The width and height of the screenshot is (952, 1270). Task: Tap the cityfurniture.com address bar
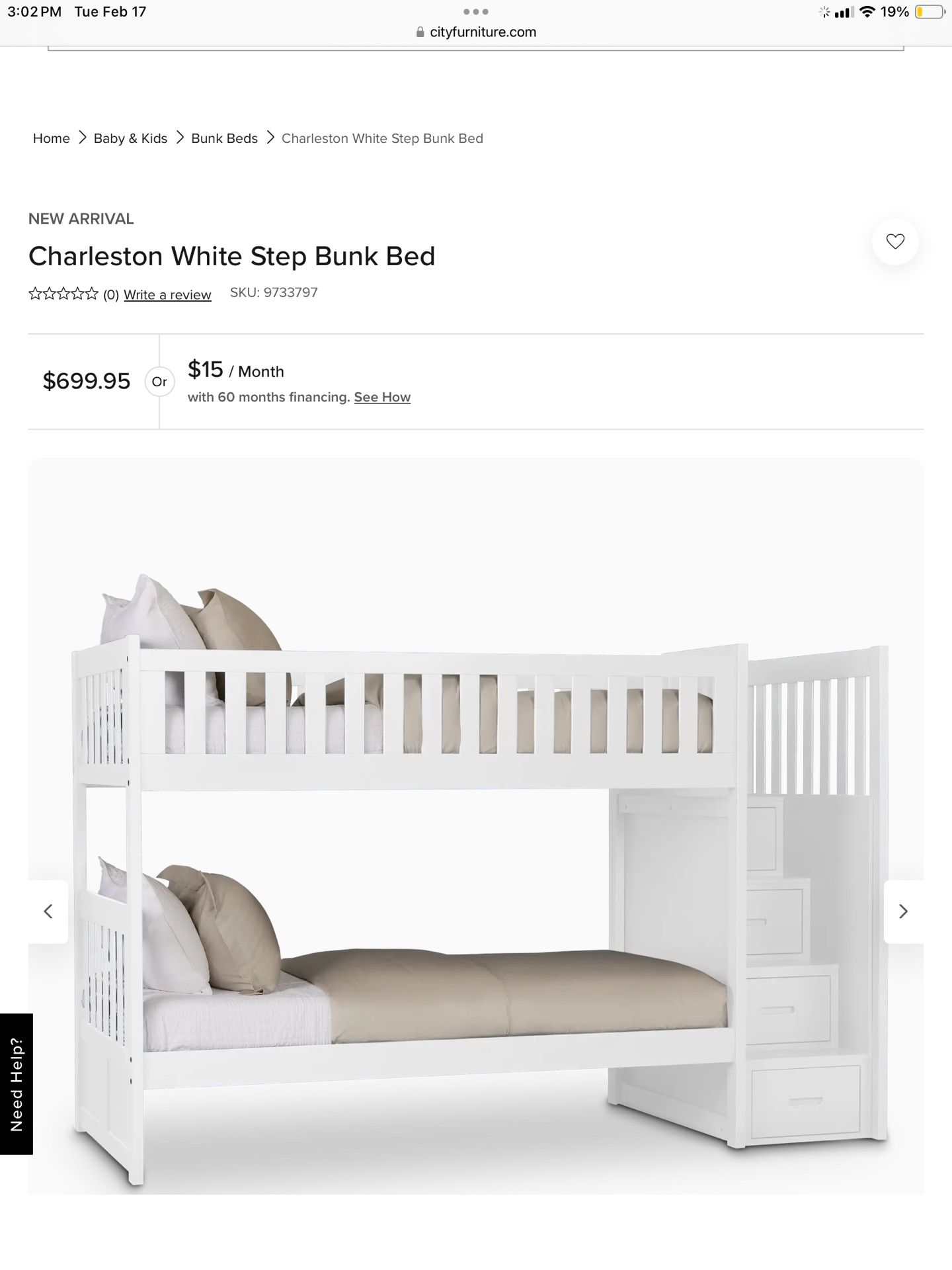pyautogui.click(x=476, y=32)
